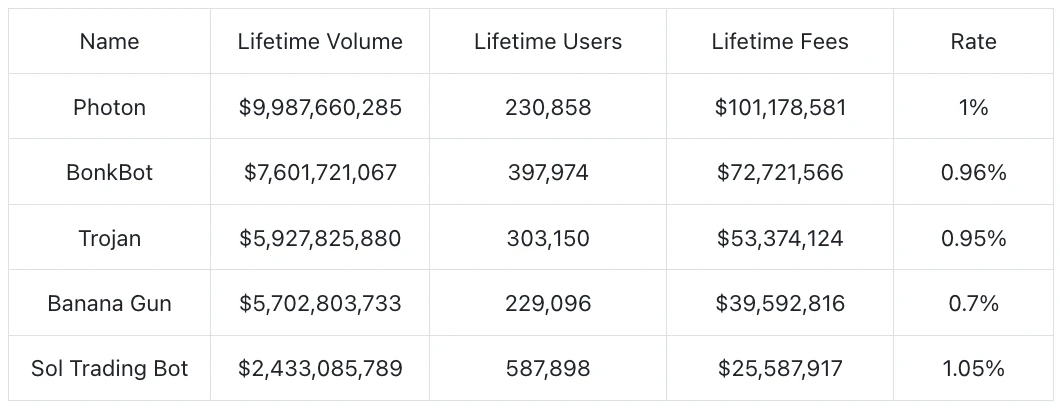The height and width of the screenshot is (408, 1060).
Task: Click Sol Trading Bot's 1.05% rate
Action: (973, 369)
